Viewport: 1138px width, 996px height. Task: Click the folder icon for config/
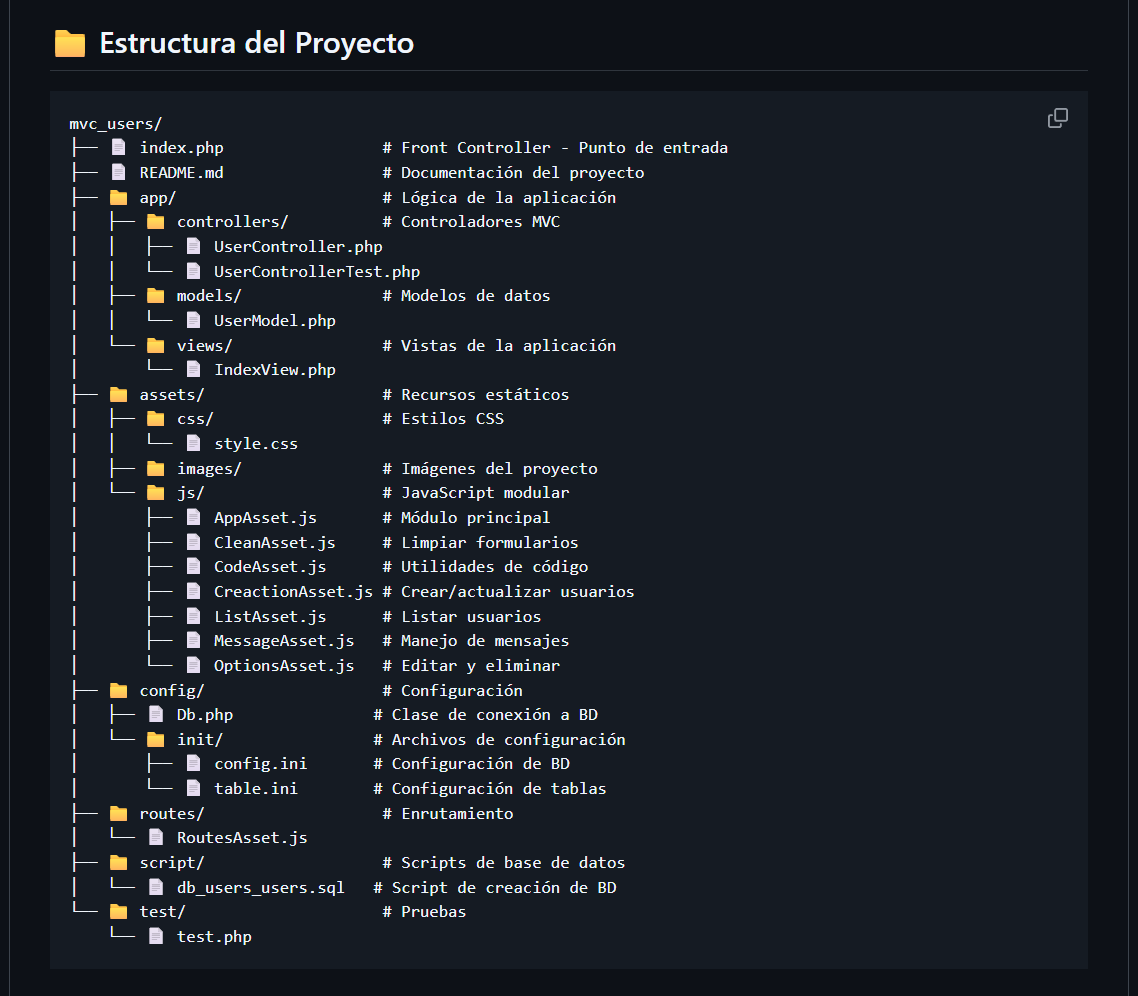(118, 690)
